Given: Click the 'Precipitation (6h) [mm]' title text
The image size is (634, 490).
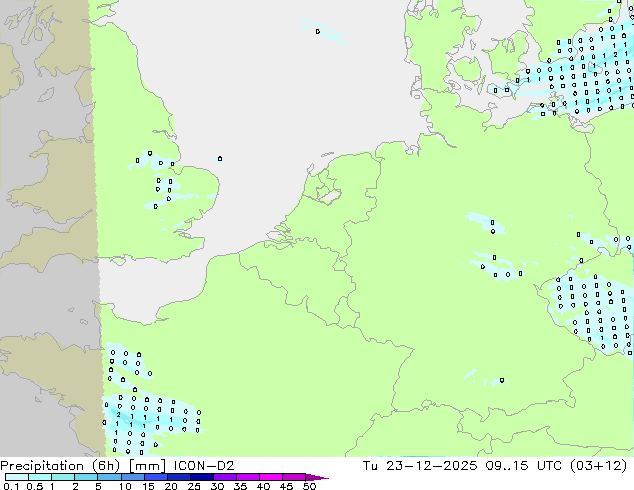Looking at the screenshot, I should pos(68,465).
